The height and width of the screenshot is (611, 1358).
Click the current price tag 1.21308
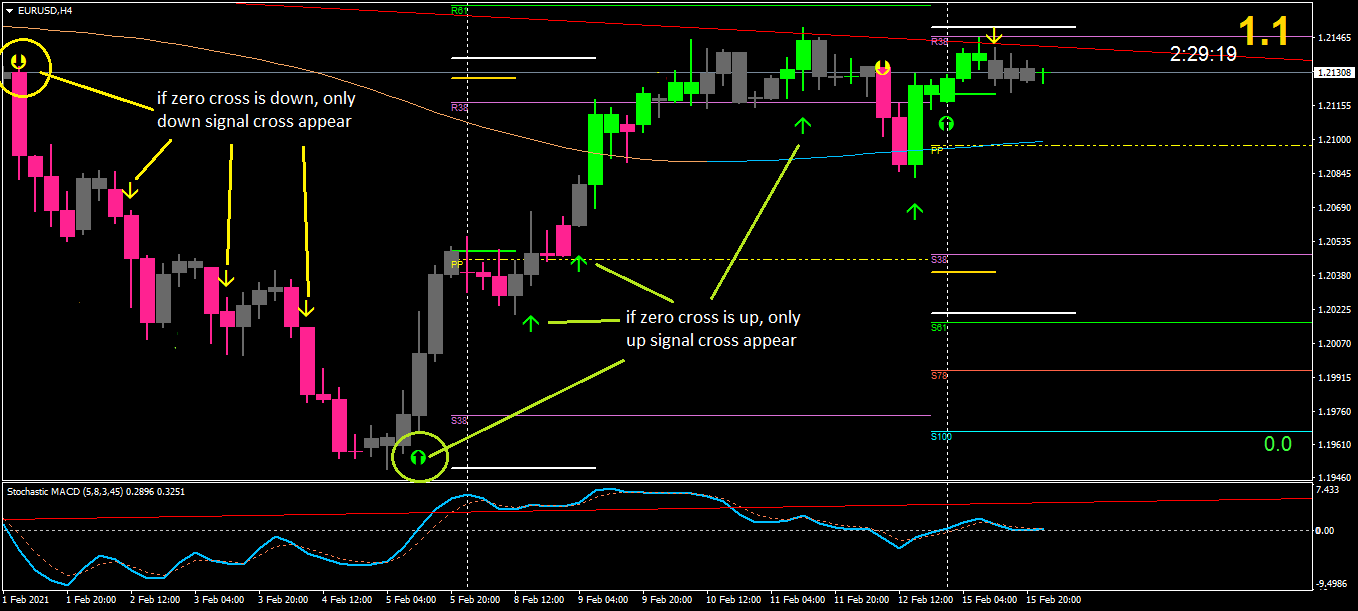[1335, 73]
